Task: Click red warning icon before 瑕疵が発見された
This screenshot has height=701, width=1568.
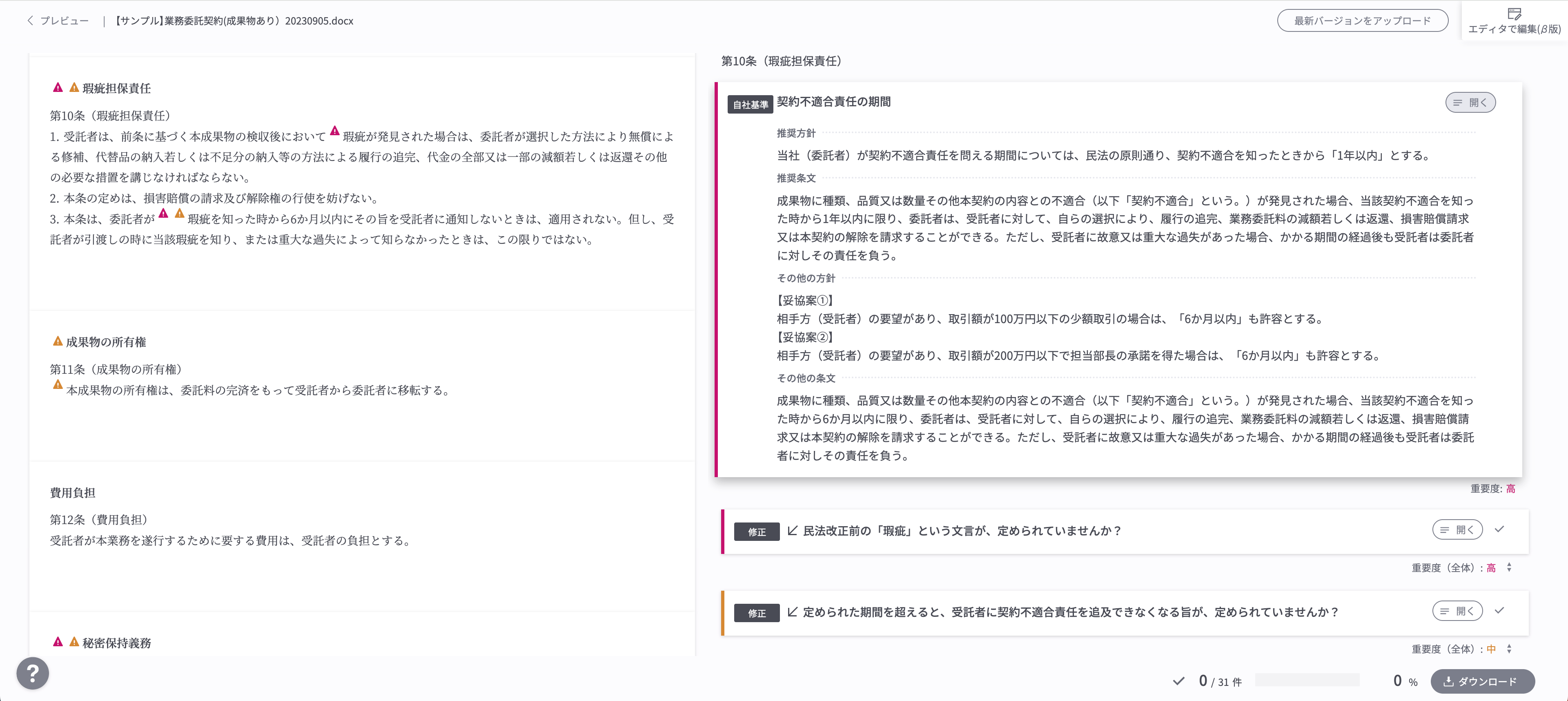Action: pyautogui.click(x=335, y=130)
